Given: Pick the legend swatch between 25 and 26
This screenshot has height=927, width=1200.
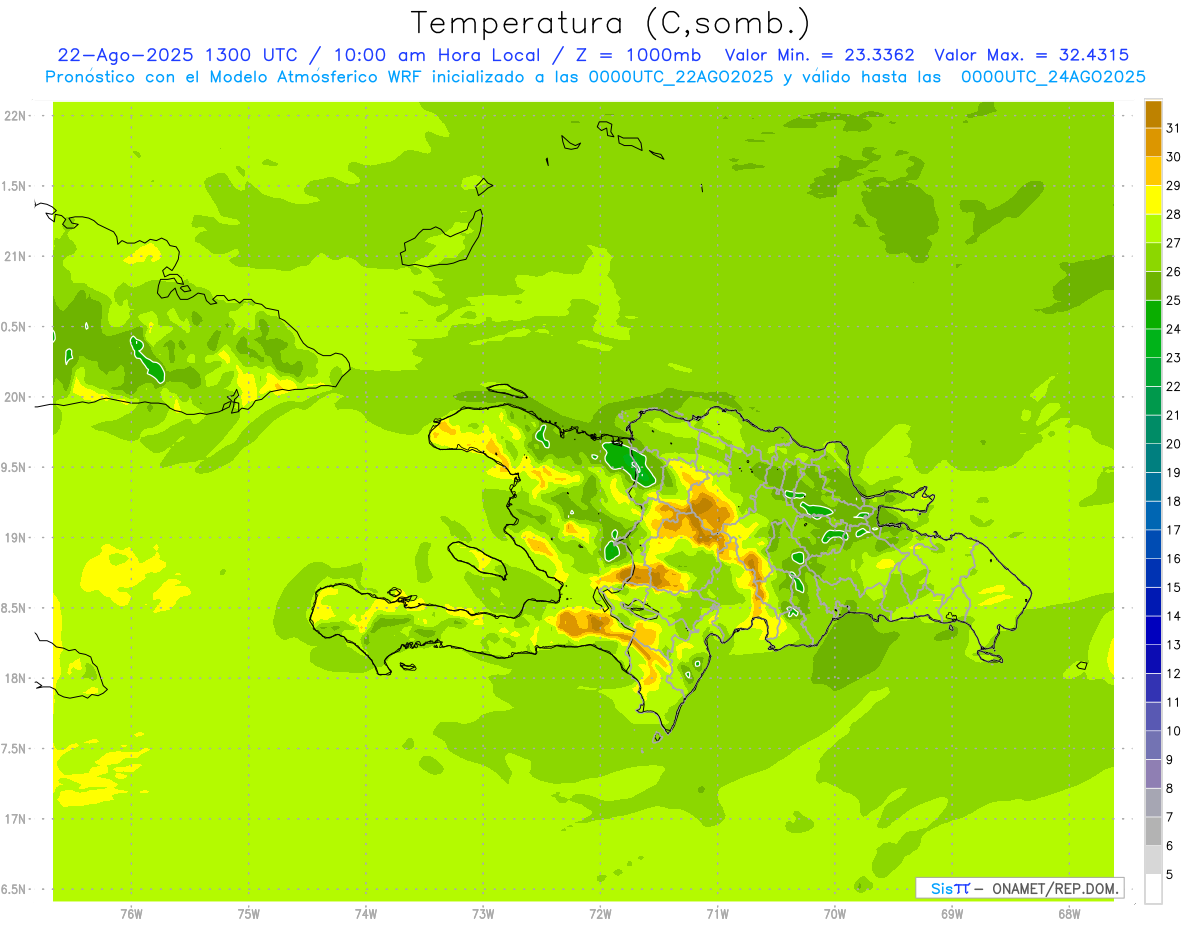Looking at the screenshot, I should click(x=1153, y=286).
